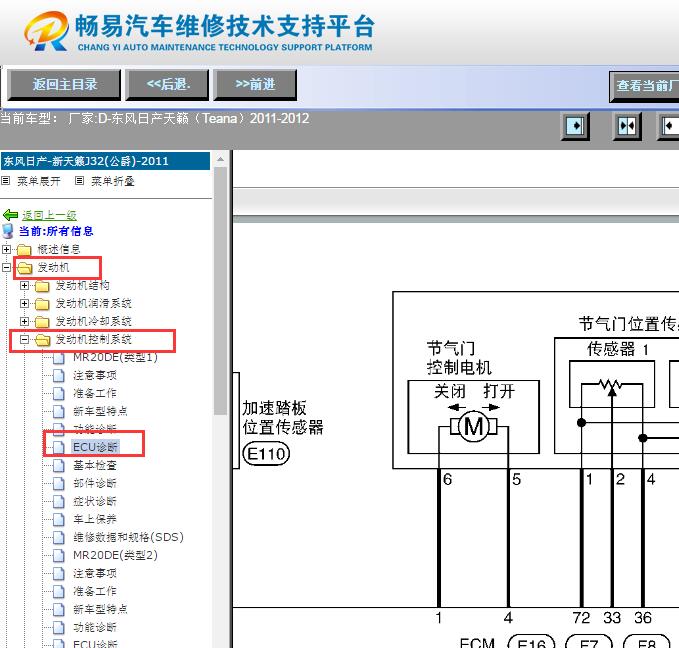679x648 pixels.
Task: Click the 概述信息 folder icon
Action: click(x=24, y=250)
